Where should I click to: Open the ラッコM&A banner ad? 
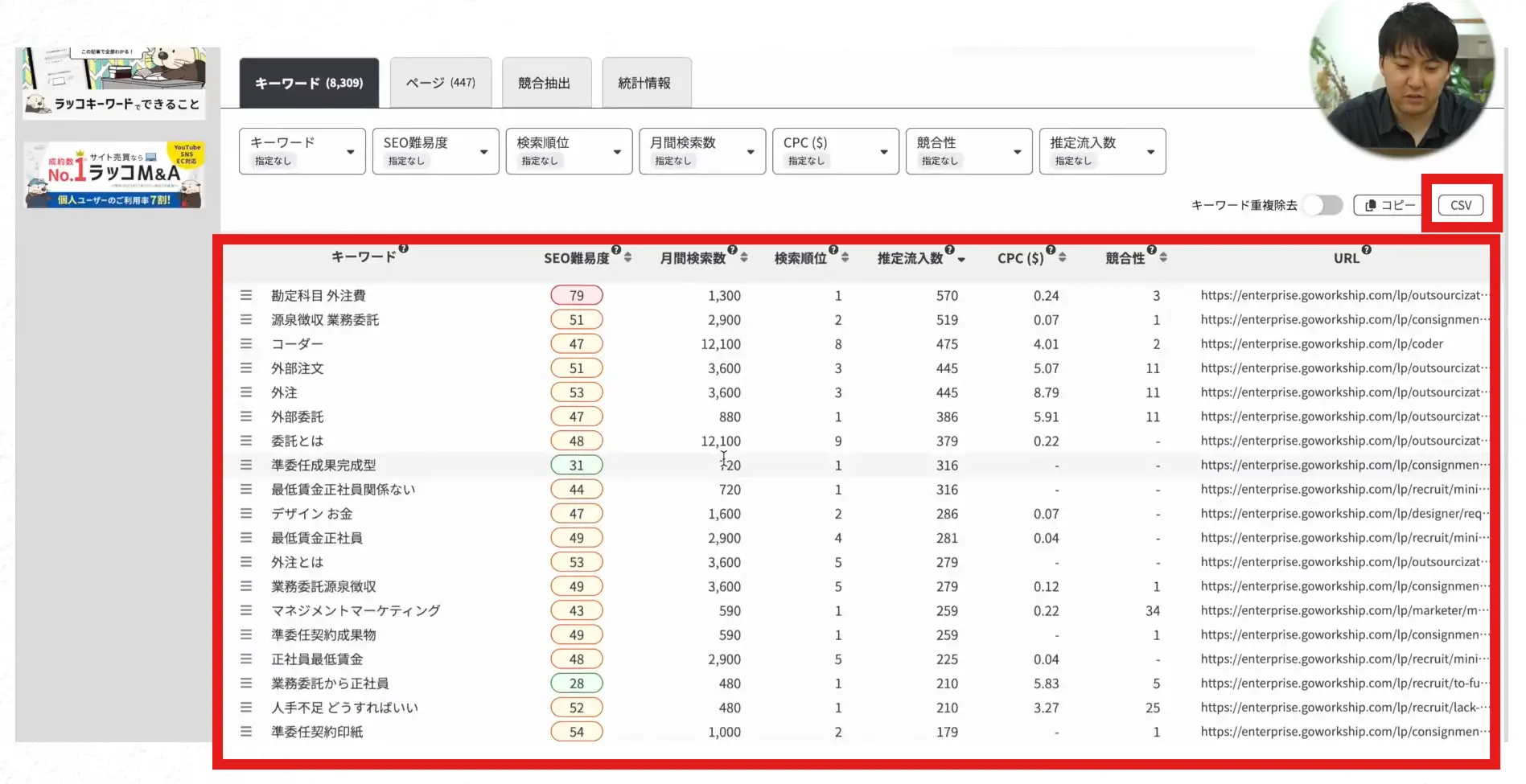pos(114,175)
